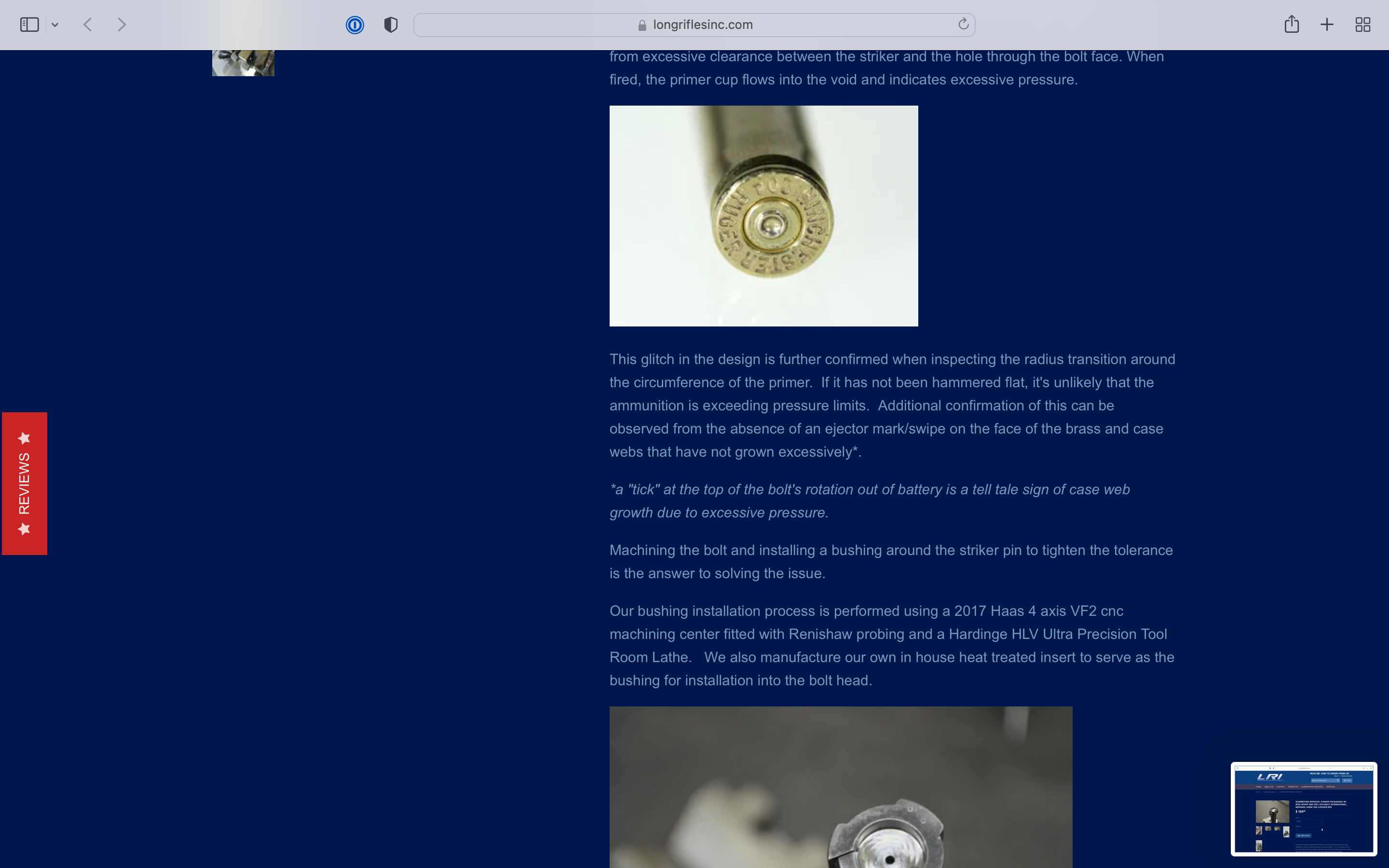Go back to the previous page
The height and width of the screenshot is (868, 1389).
coord(88,25)
